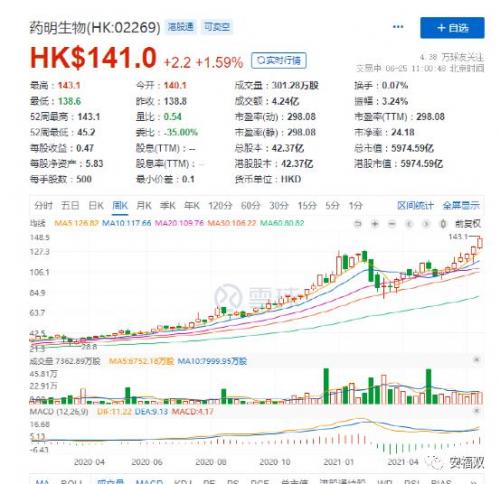Click the candlestick style icon beside 前复权

443,224
